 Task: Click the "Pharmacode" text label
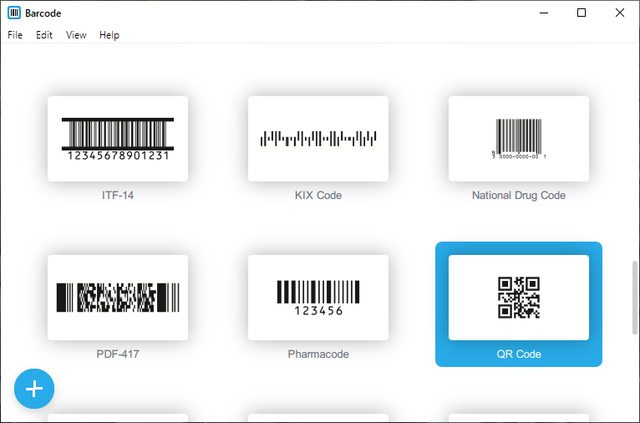pyautogui.click(x=318, y=354)
